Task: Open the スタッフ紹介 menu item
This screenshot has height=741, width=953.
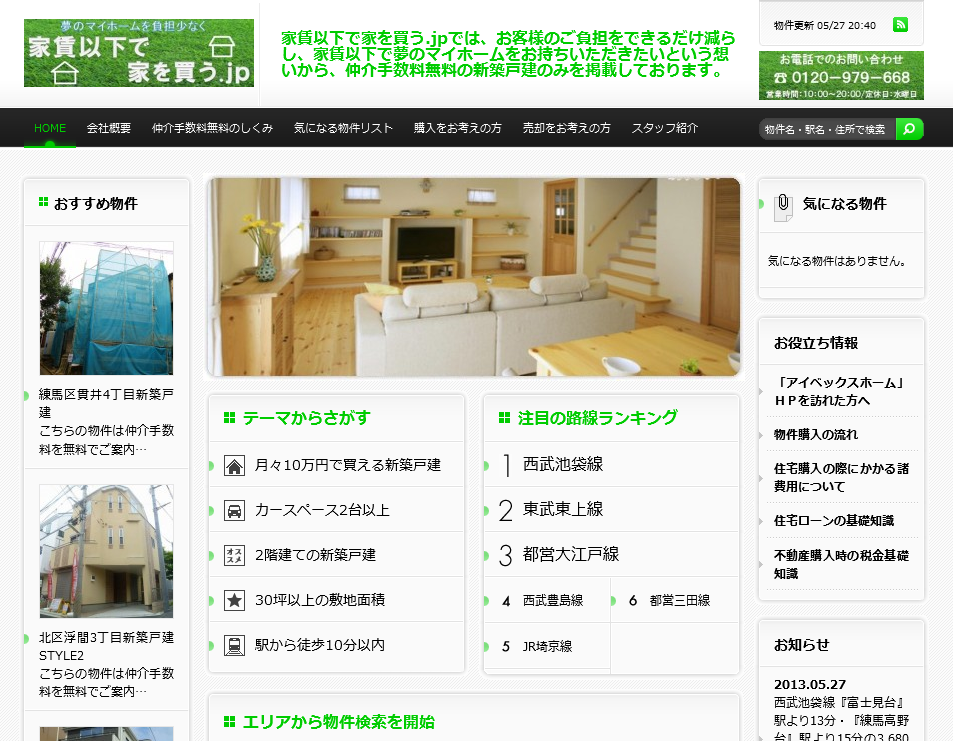Action: pyautogui.click(x=664, y=128)
